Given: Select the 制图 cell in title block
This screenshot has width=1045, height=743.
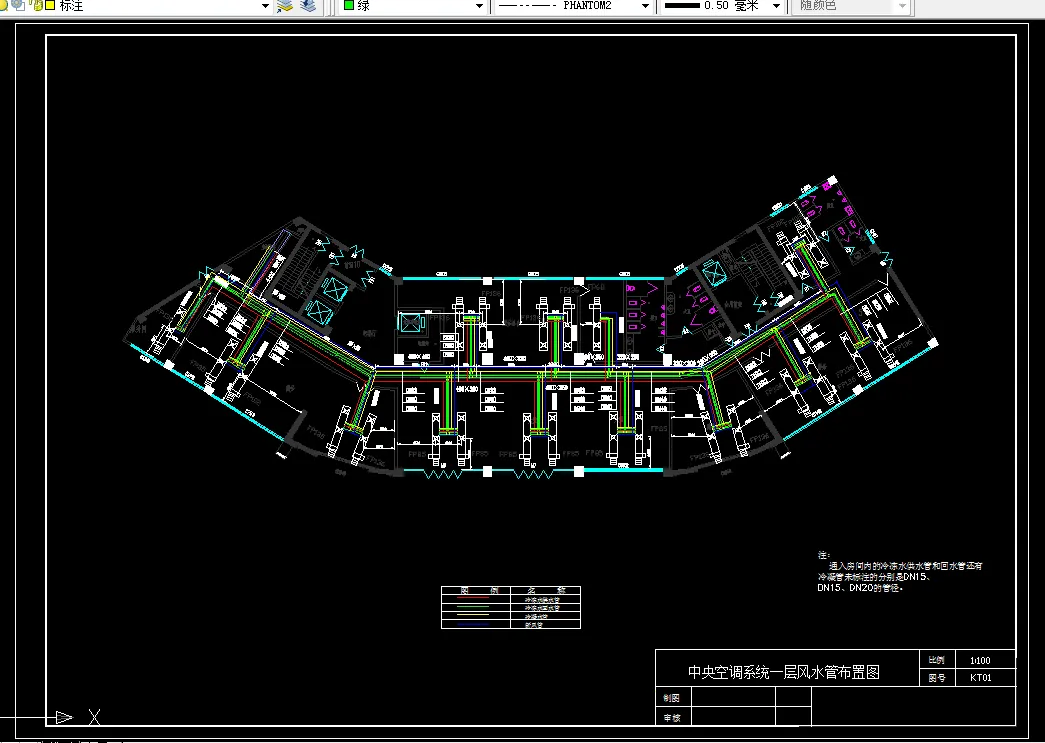Looking at the screenshot, I should point(672,698).
